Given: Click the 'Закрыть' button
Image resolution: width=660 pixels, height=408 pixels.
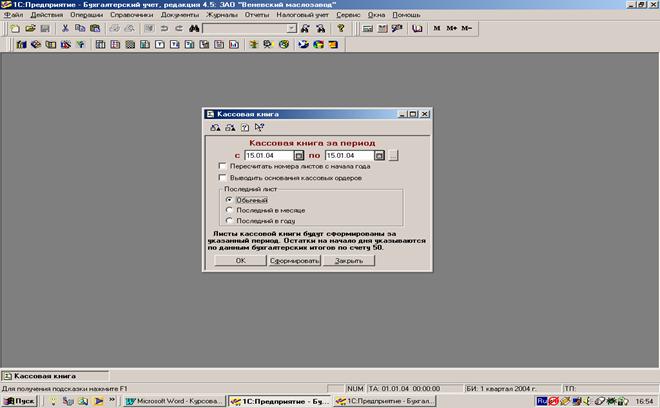Looking at the screenshot, I should (348, 260).
